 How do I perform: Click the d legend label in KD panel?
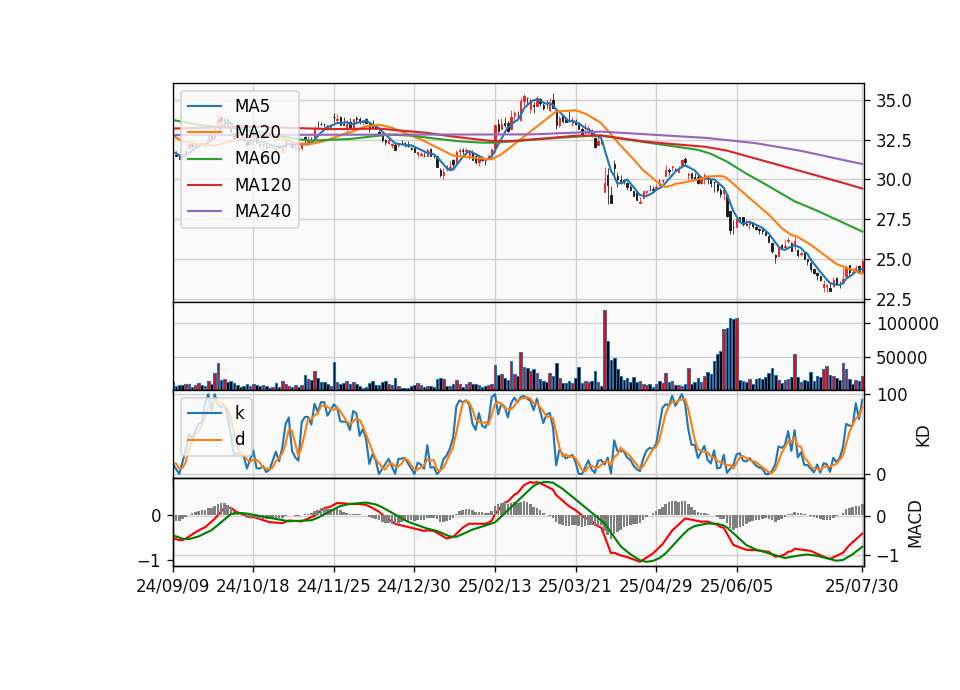240,439
